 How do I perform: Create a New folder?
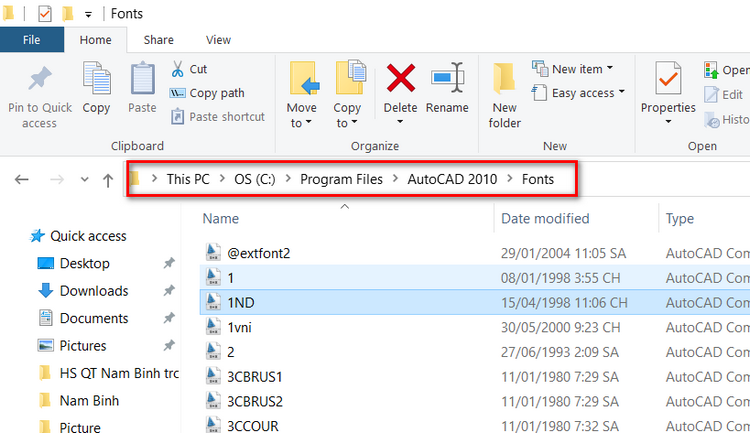pyautogui.click(x=505, y=94)
